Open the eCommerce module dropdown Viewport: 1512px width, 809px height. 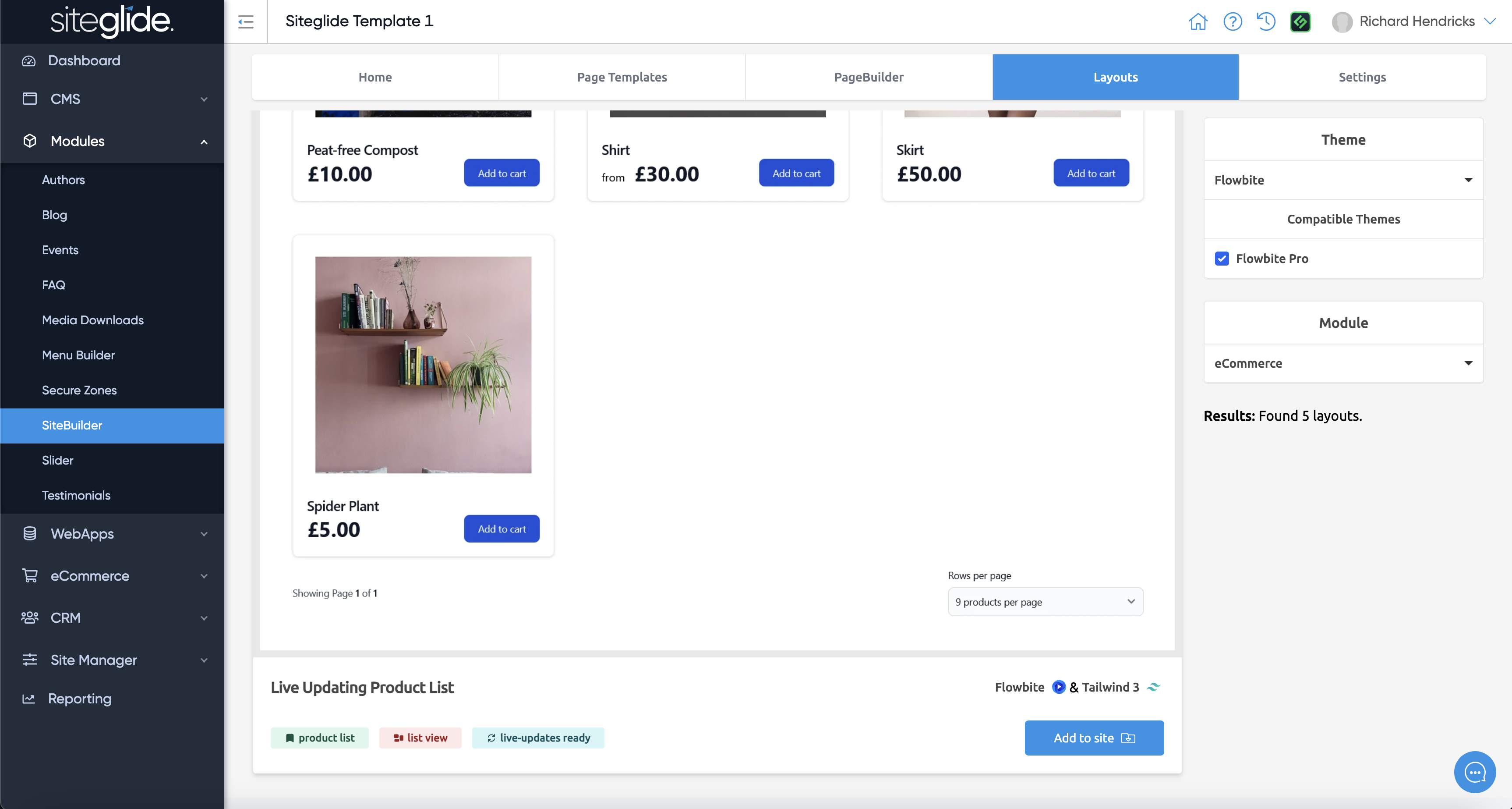pyautogui.click(x=1343, y=363)
